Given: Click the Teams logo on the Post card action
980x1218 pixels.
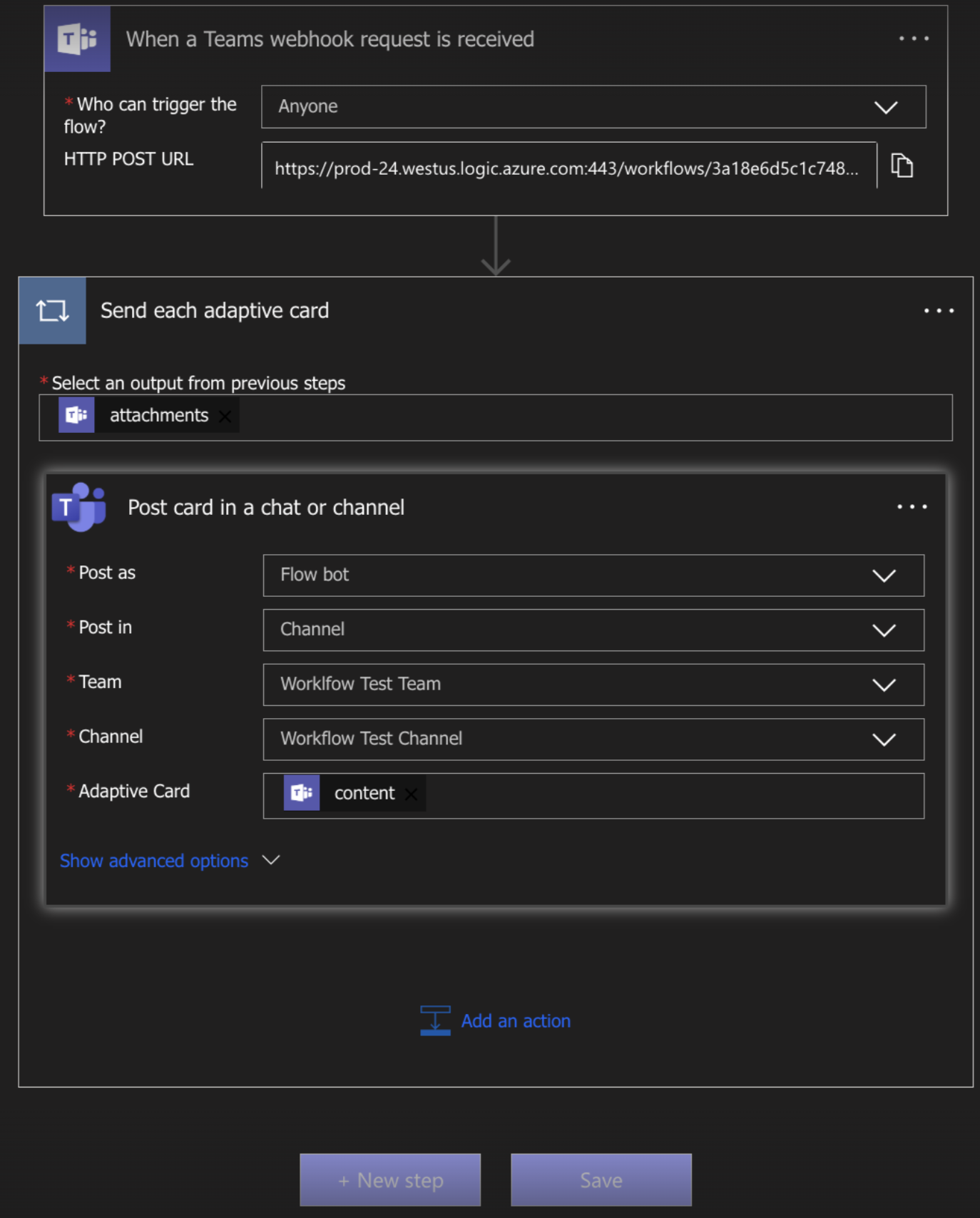Looking at the screenshot, I should pos(79,507).
